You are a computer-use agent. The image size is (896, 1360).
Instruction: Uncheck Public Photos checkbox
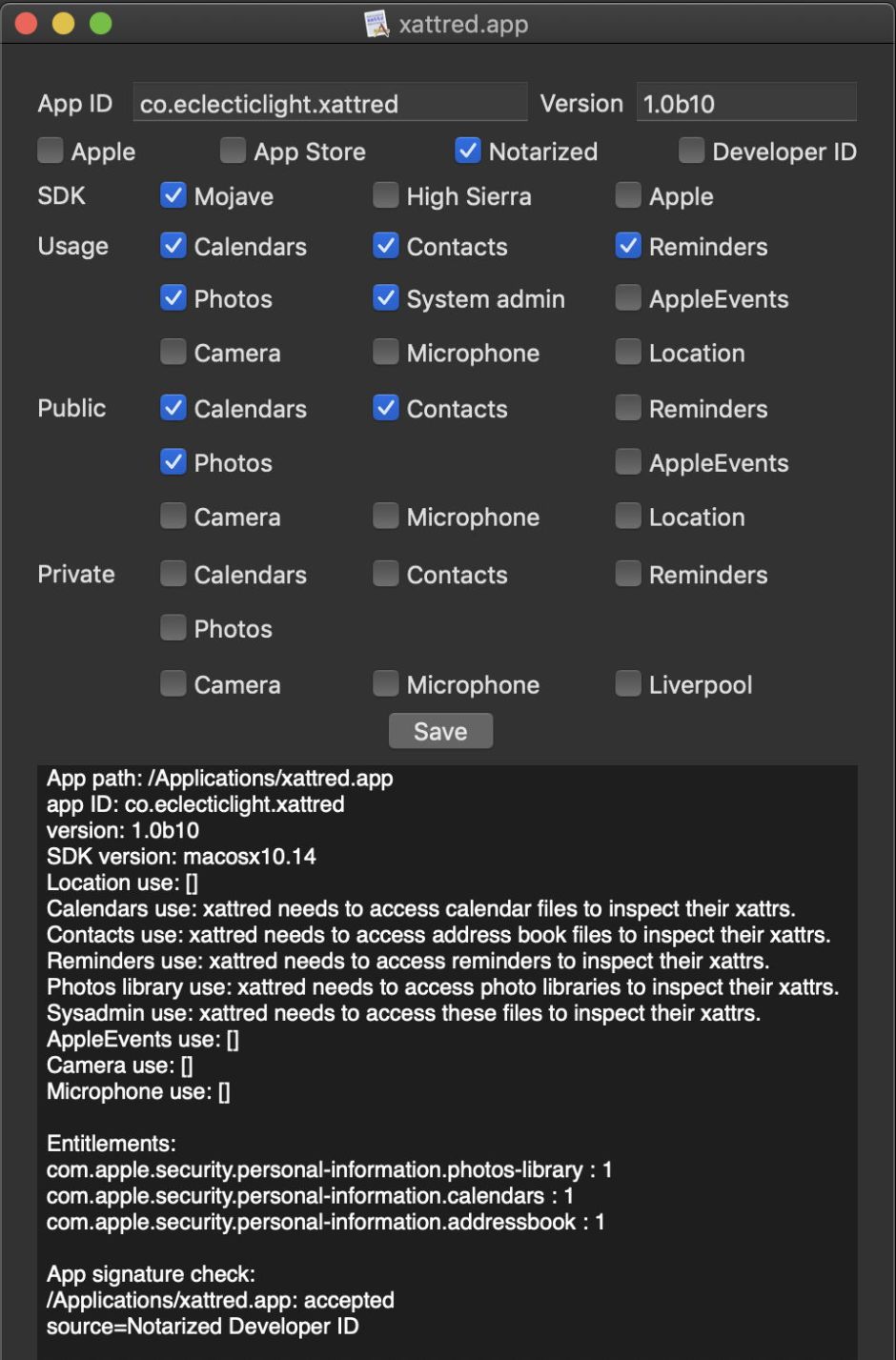point(173,462)
